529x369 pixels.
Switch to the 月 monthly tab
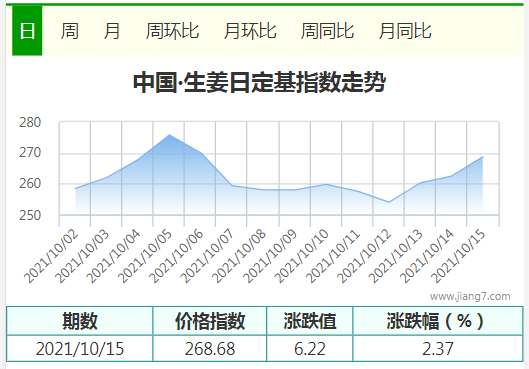(112, 31)
